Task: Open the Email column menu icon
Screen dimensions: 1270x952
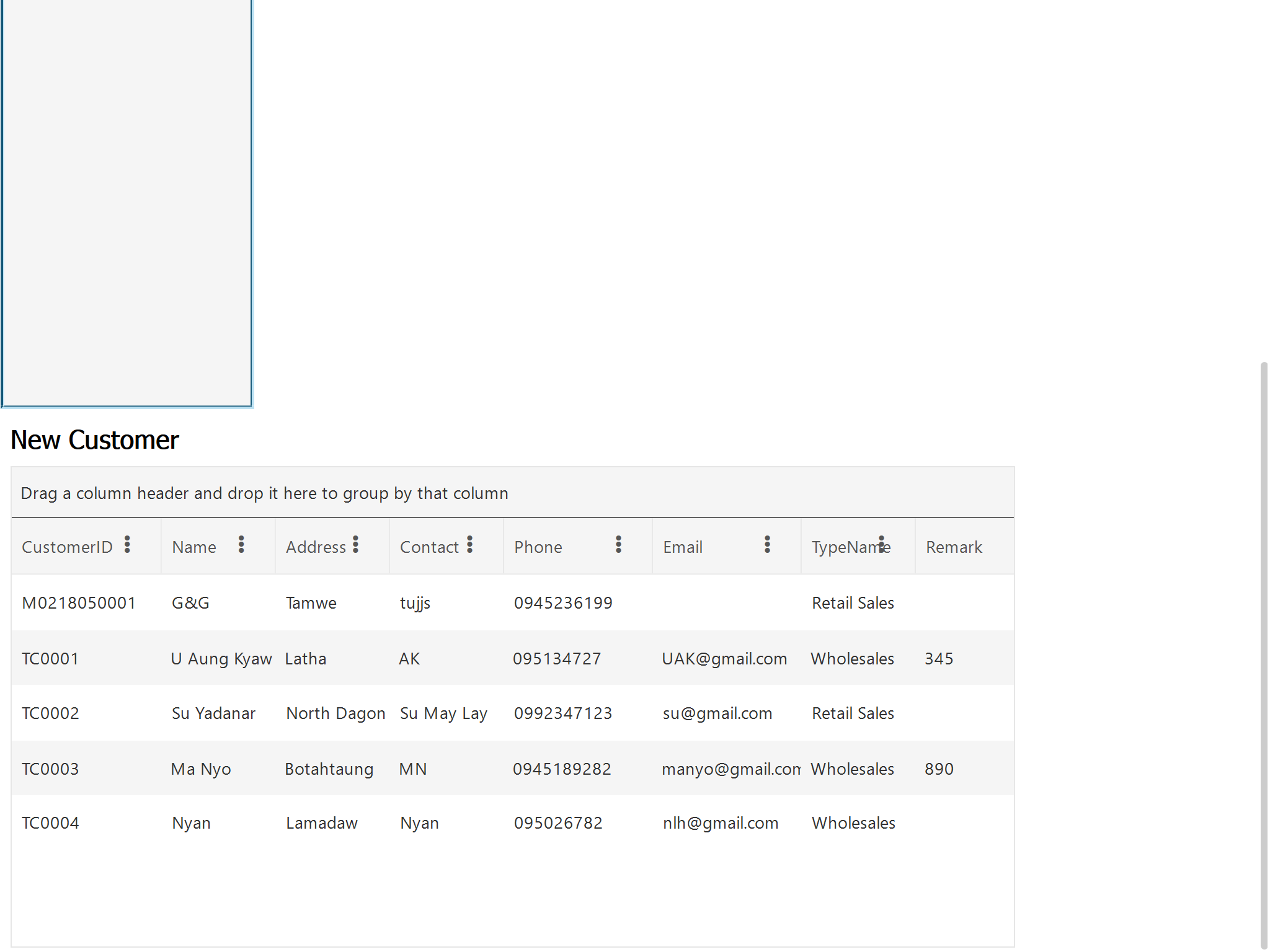Action: coord(767,545)
